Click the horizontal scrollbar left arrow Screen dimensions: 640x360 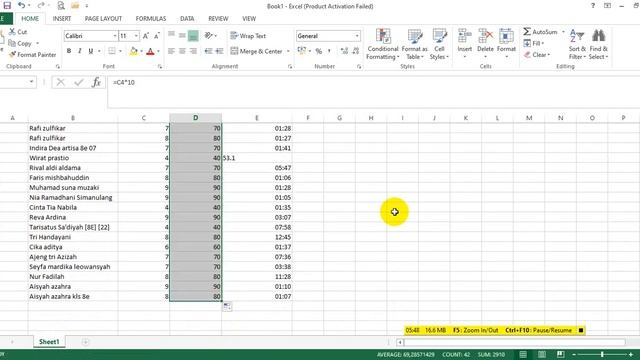click(x=400, y=342)
